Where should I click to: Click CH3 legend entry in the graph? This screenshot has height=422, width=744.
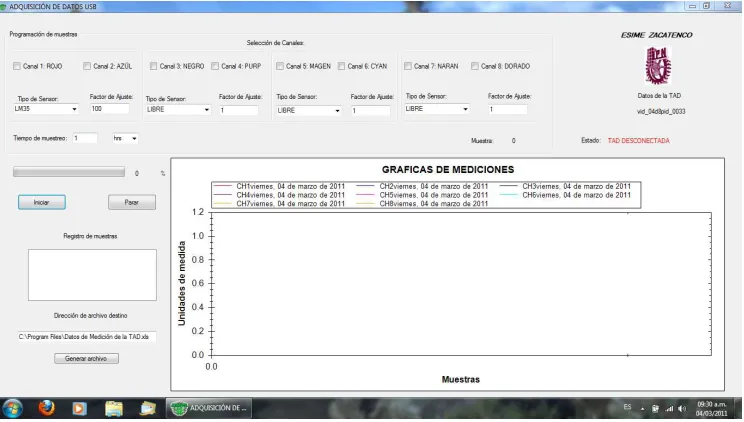(565, 187)
